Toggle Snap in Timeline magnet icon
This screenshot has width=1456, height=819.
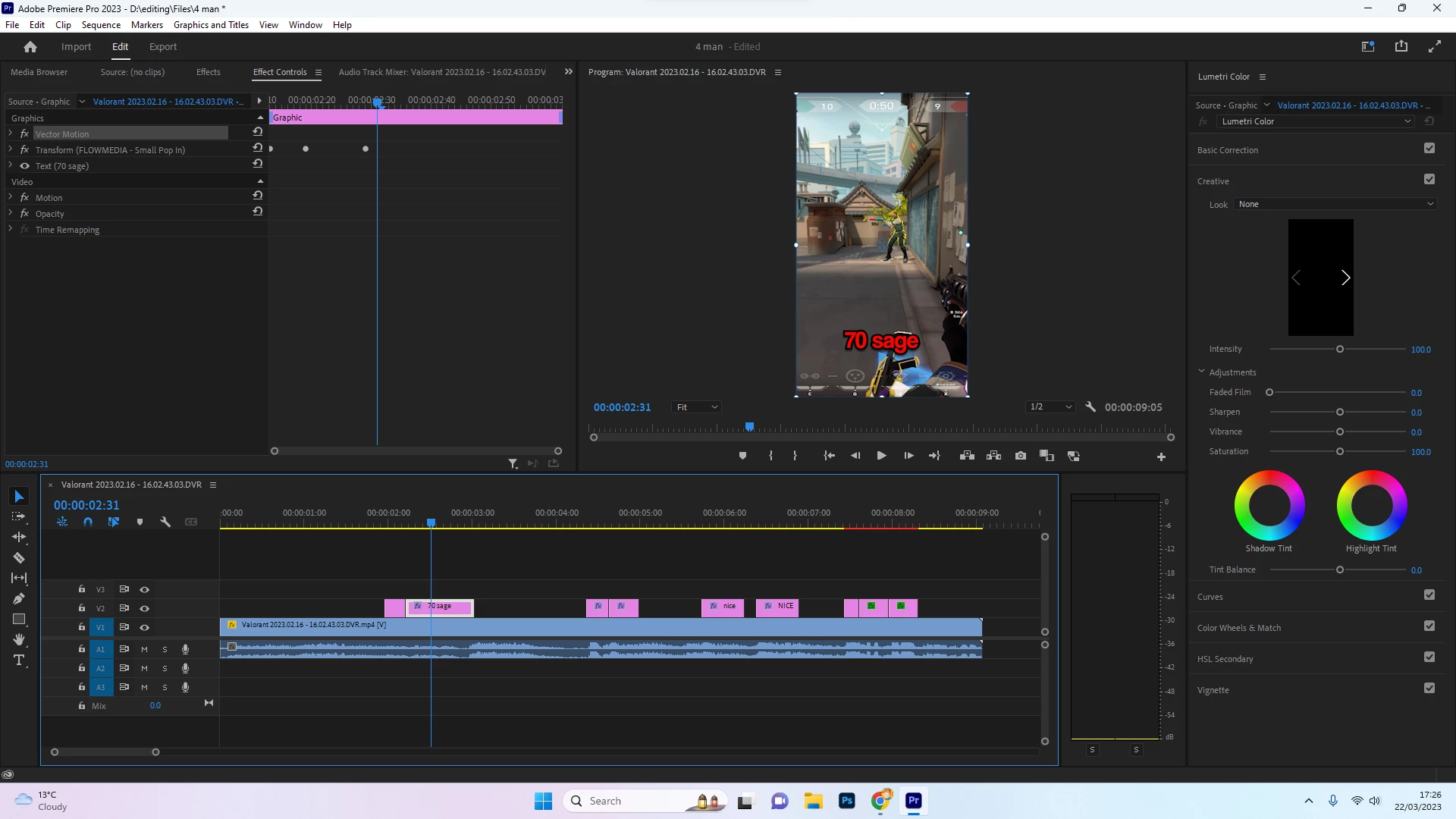[x=88, y=522]
